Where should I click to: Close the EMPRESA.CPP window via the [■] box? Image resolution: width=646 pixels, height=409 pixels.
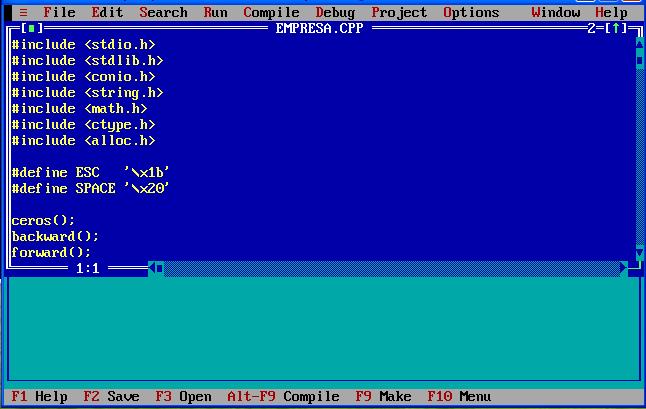click(x=32, y=28)
